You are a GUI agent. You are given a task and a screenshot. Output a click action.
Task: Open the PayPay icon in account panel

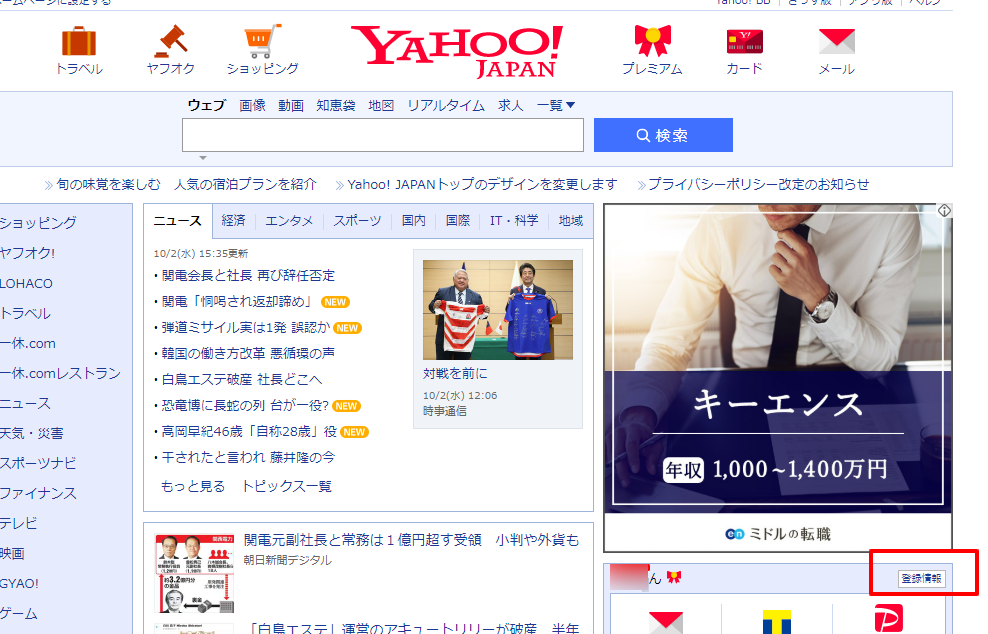(888, 619)
